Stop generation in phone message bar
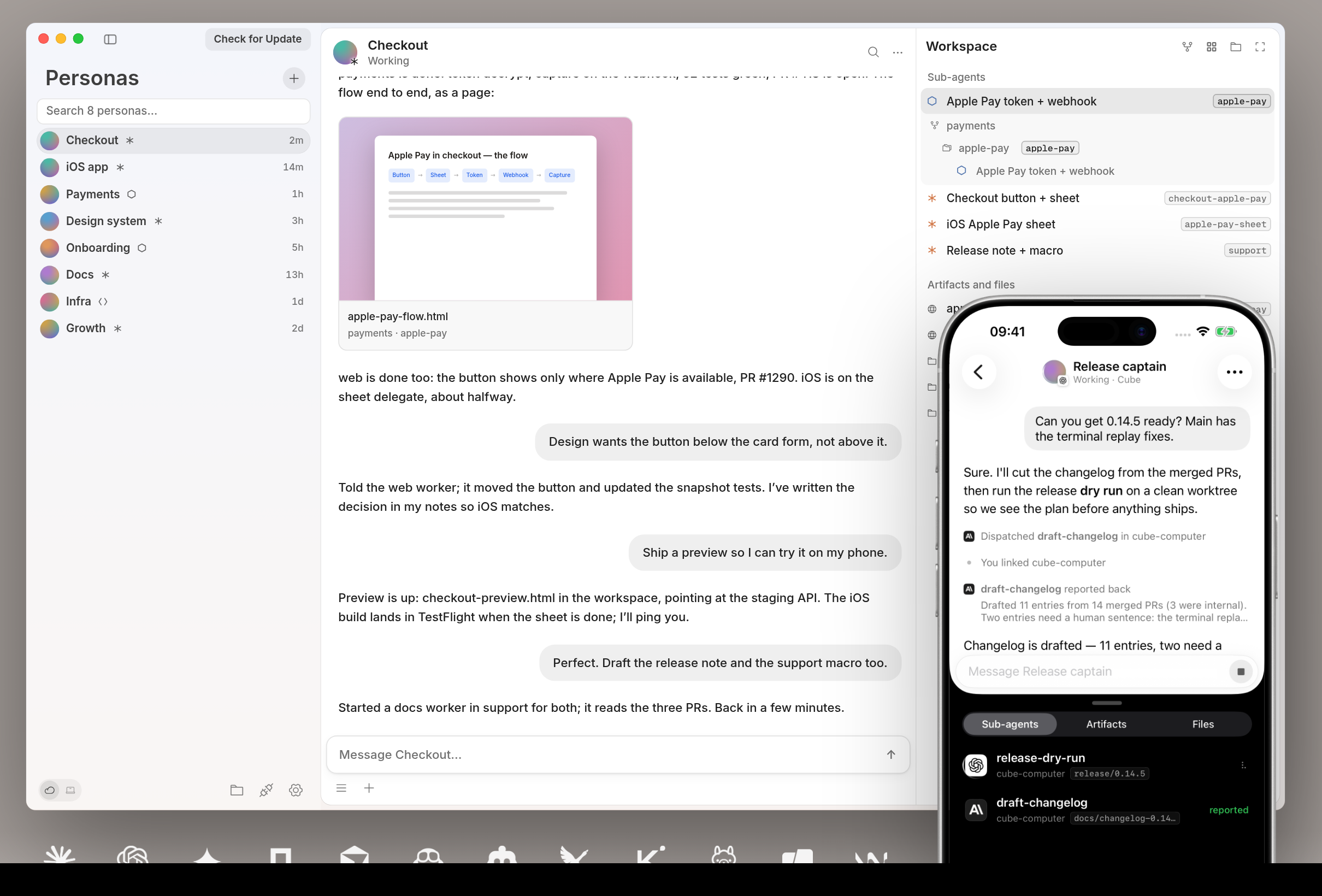Image resolution: width=1322 pixels, height=896 pixels. (x=1241, y=672)
